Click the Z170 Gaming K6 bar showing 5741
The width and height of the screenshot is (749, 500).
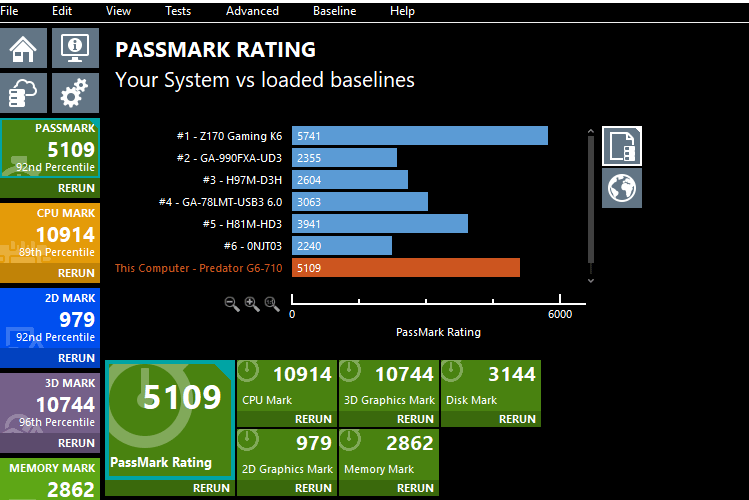click(420, 136)
